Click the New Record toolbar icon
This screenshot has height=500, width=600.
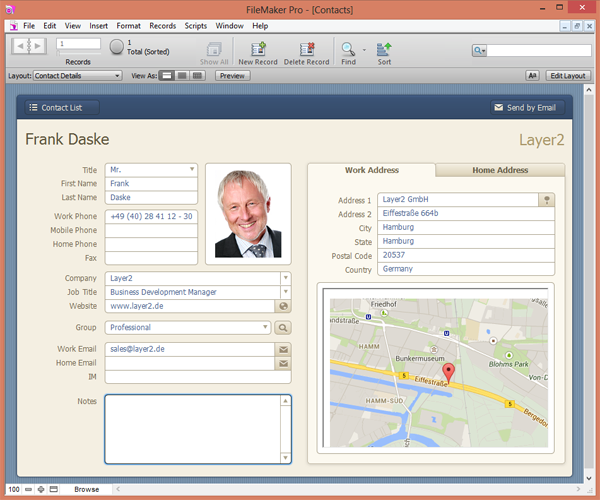pos(257,48)
